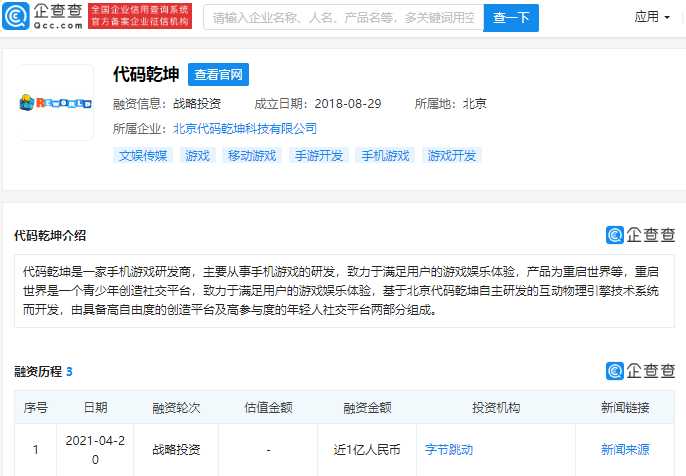Select the 文娱传媒 tag
Screen dimensions: 686x476
click(143, 155)
